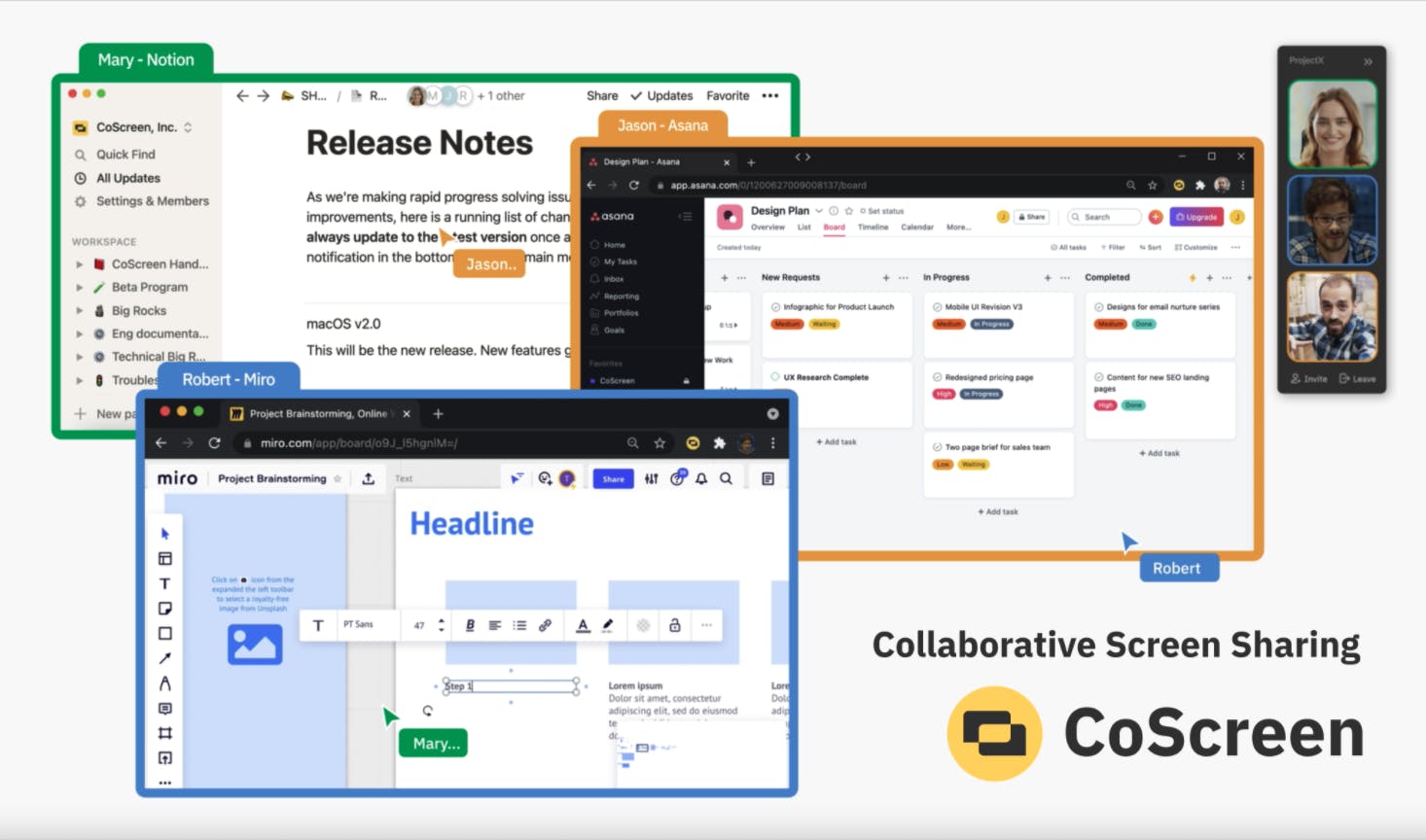Select the sticky note tool in Miro
1426x840 pixels.
tap(165, 609)
